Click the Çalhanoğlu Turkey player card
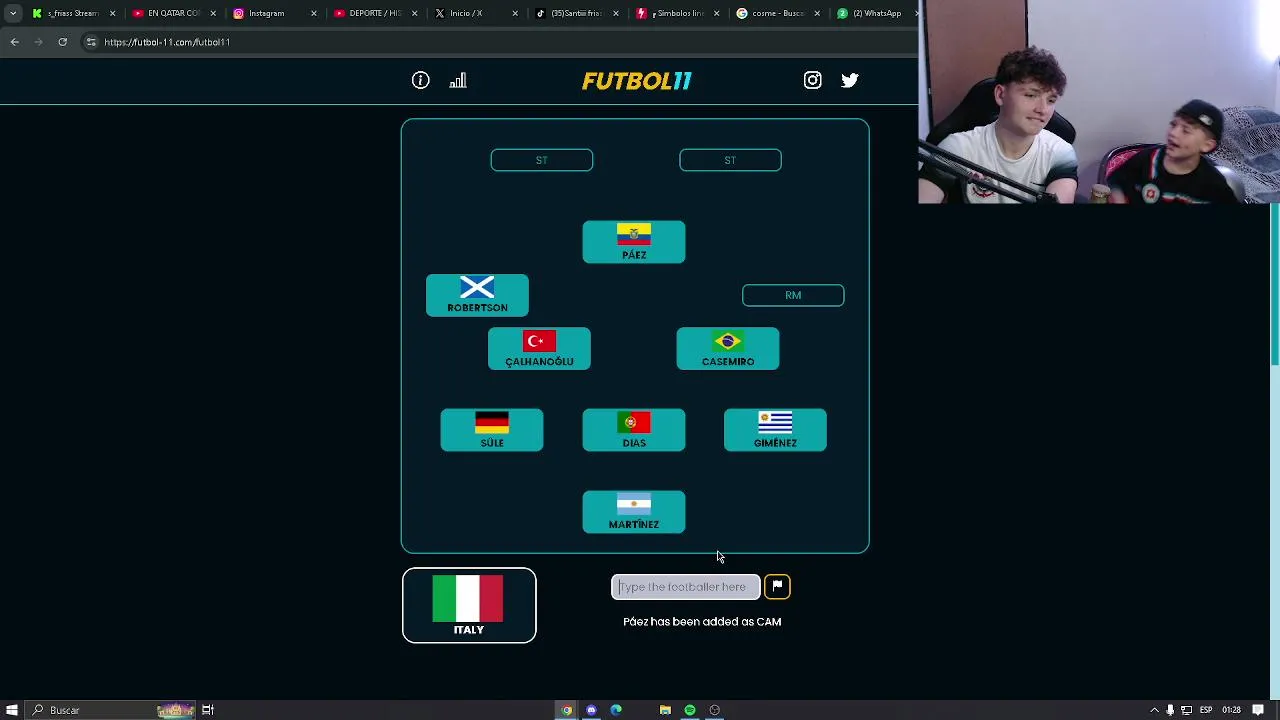 [x=539, y=349]
